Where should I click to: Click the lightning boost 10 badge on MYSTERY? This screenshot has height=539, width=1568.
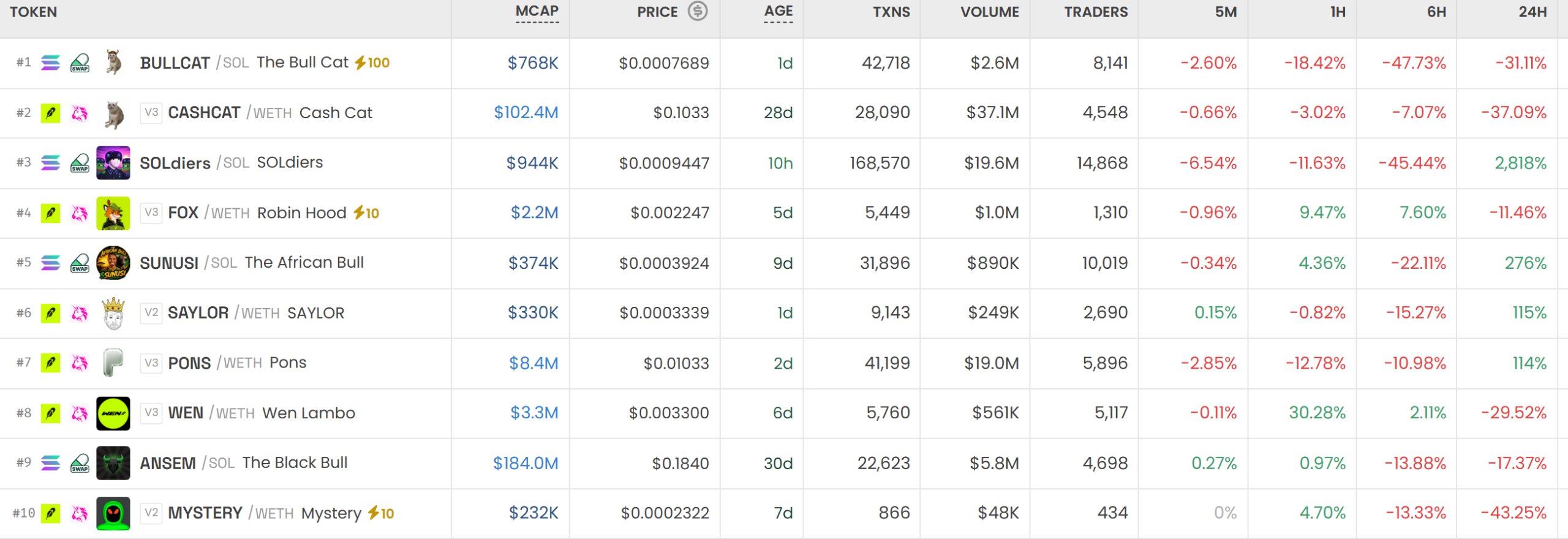click(380, 513)
